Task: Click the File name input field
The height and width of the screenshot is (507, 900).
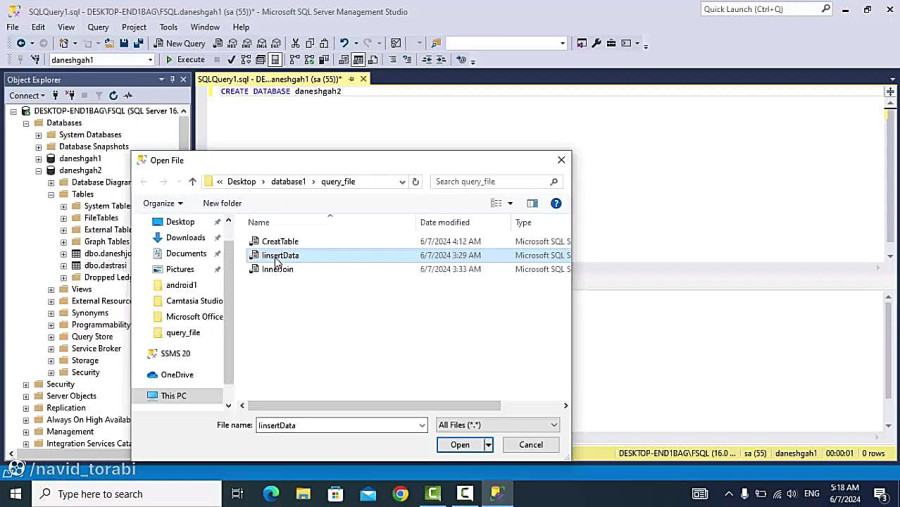Action: pos(337,425)
